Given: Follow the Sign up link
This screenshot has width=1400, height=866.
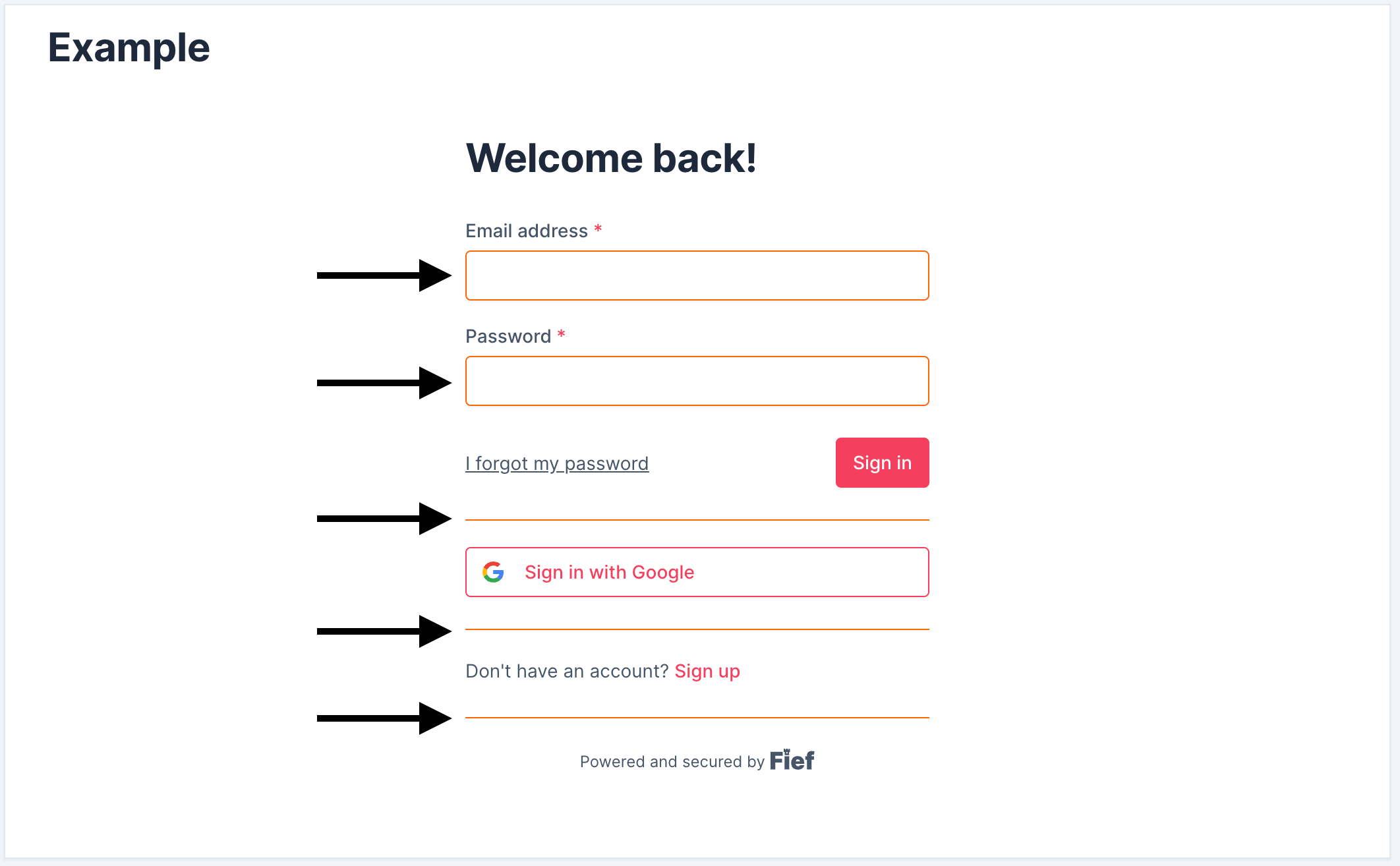Looking at the screenshot, I should click(707, 672).
